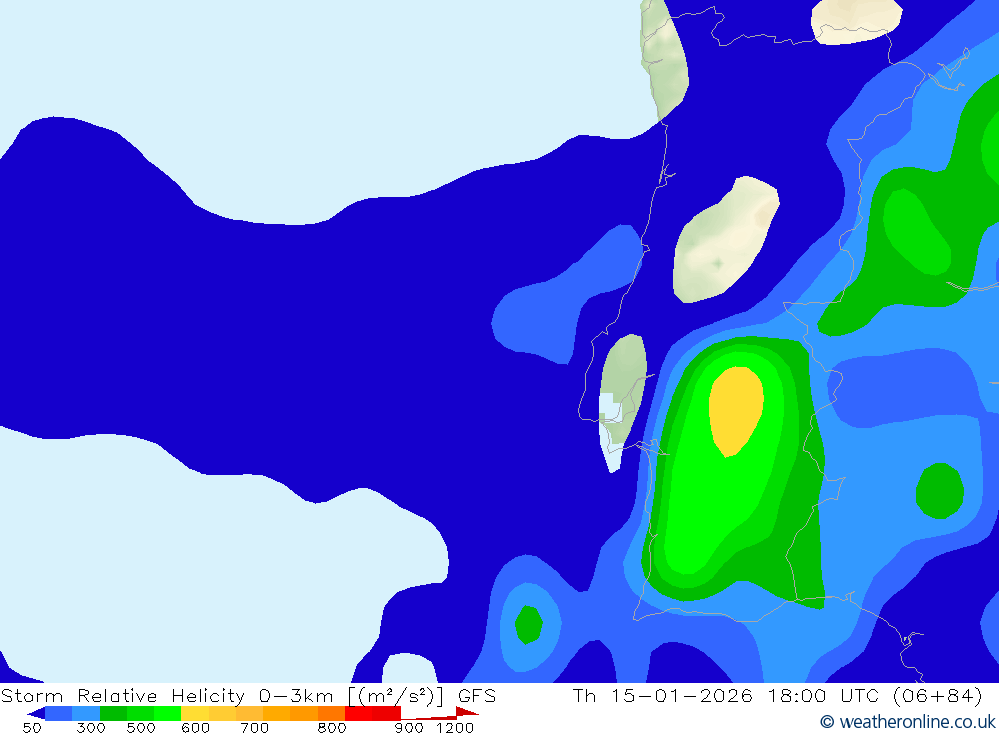
Task: Click the 'Th 15-01-2026 18:00 UTC' timestamp
Action: click(726, 695)
